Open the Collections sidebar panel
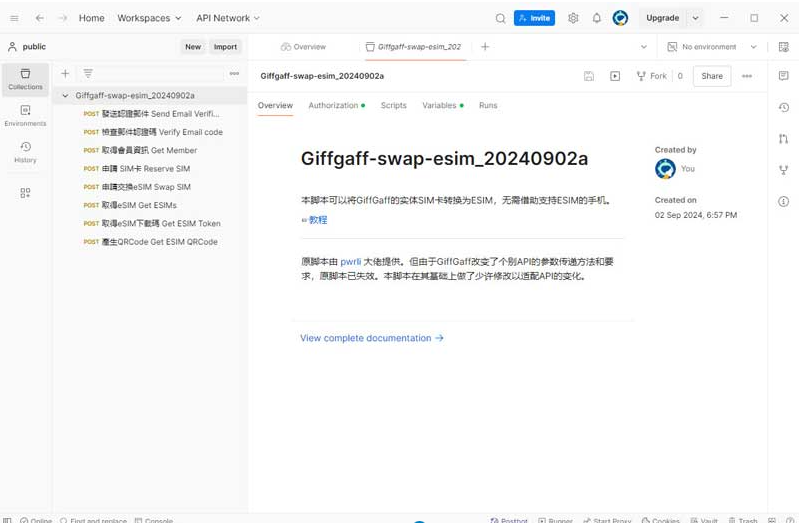 coord(25,80)
